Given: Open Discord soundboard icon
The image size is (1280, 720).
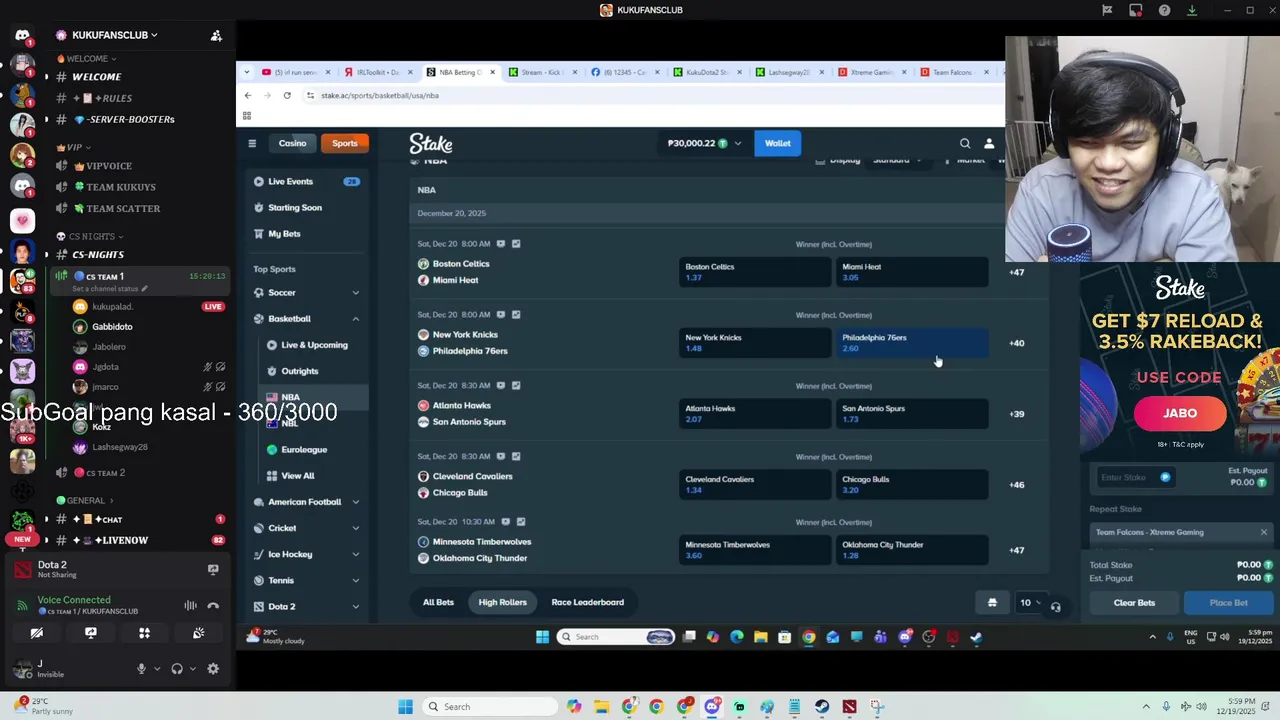Looking at the screenshot, I should tap(198, 633).
